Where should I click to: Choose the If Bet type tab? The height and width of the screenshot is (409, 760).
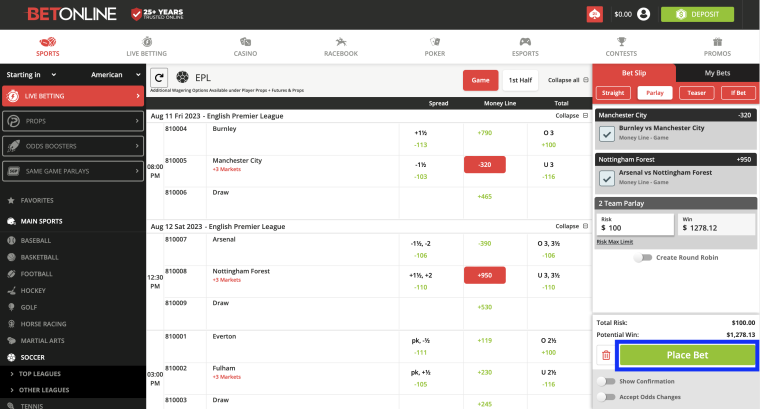pos(738,93)
